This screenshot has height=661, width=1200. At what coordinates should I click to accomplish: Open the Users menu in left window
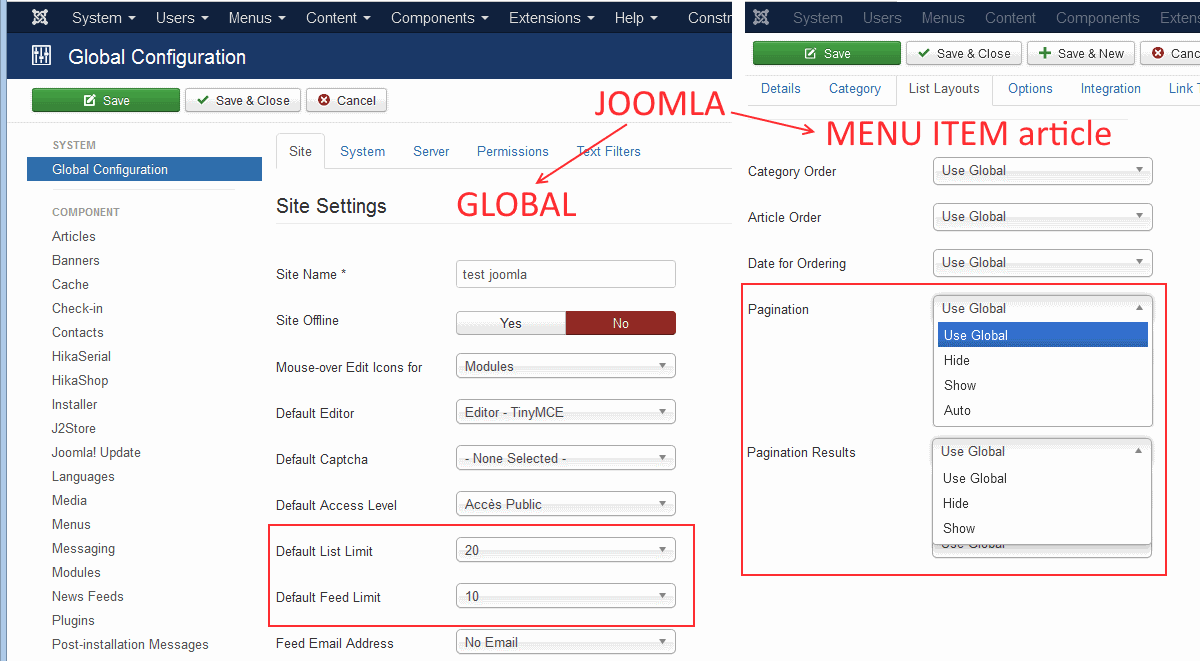click(182, 18)
